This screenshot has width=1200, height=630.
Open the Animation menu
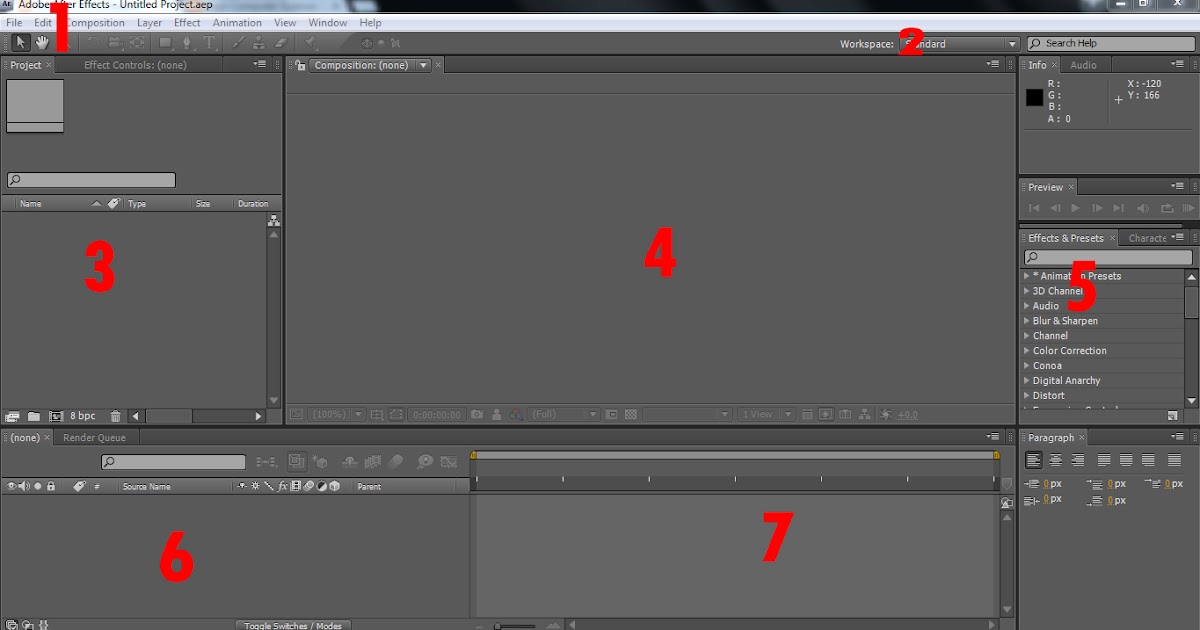click(x=237, y=22)
